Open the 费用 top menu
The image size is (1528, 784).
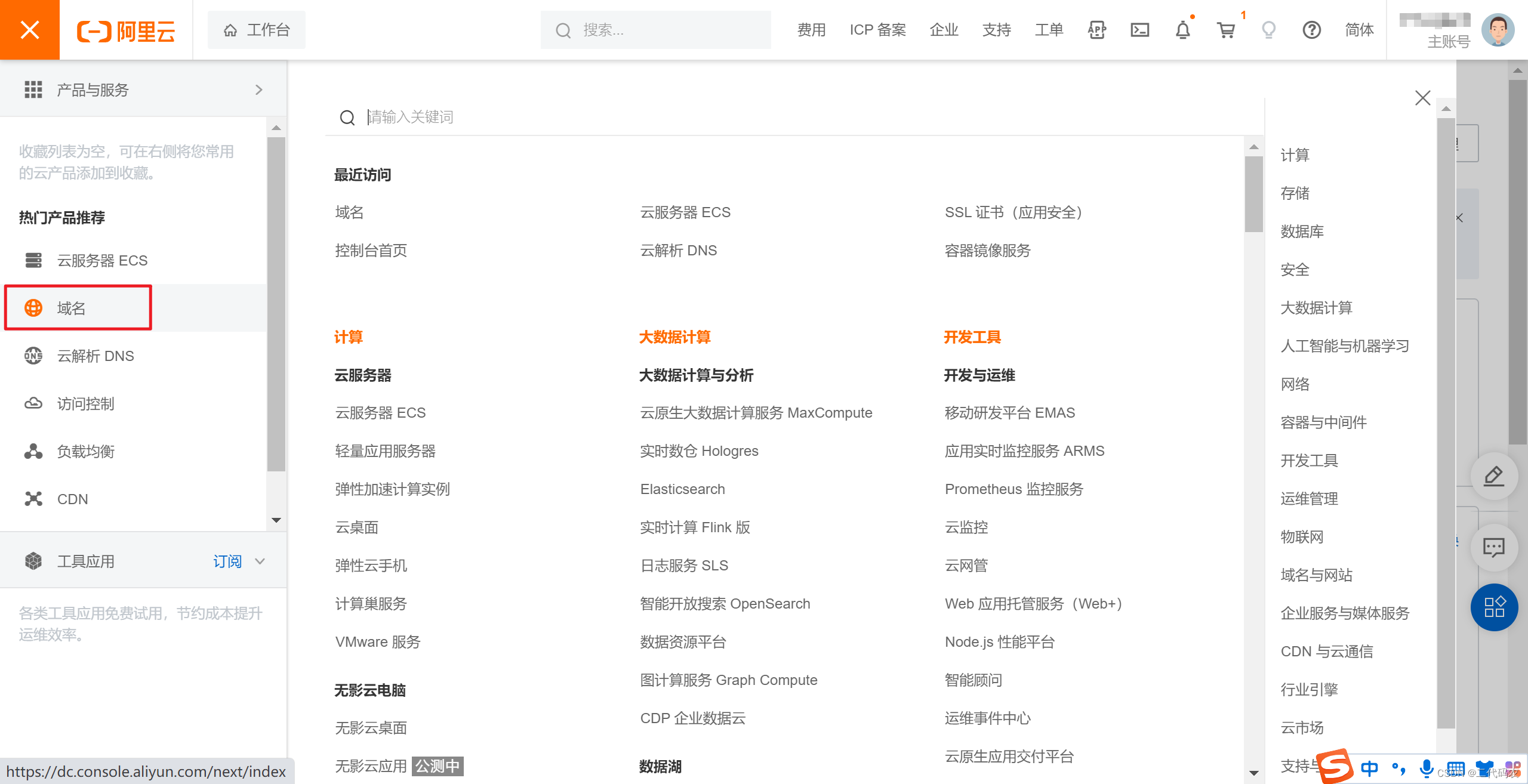[811, 30]
